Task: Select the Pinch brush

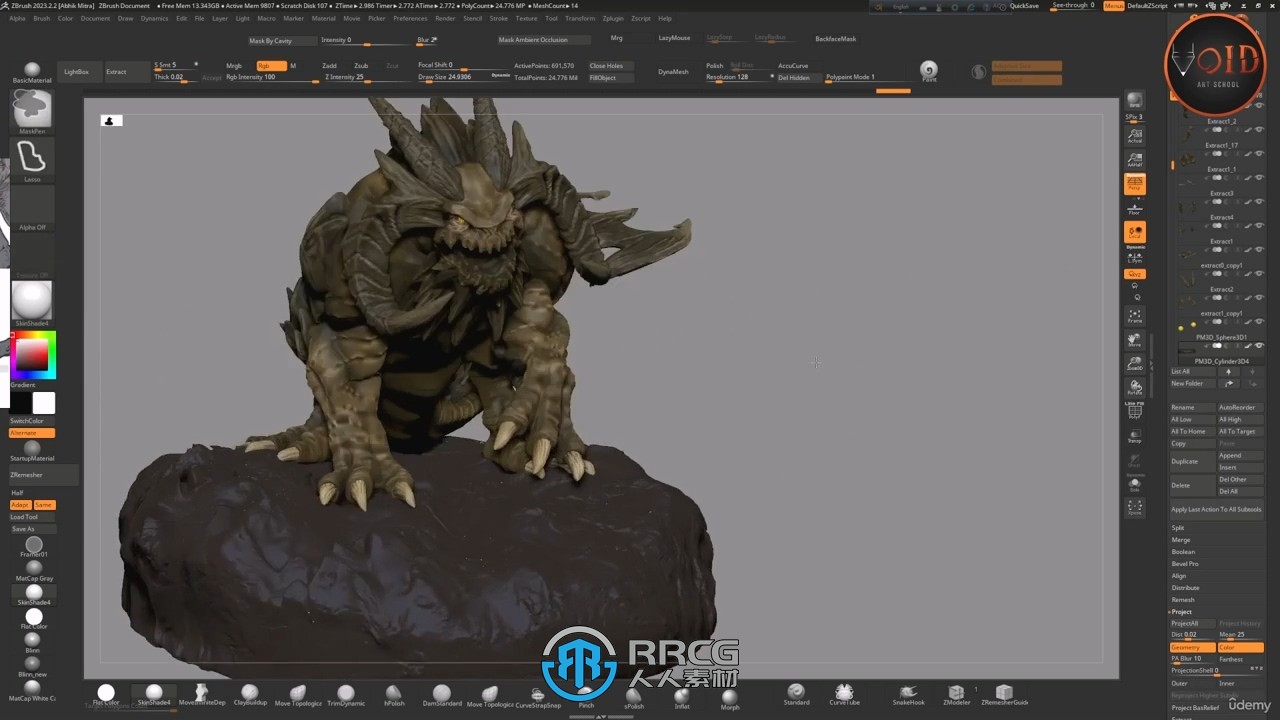Action: tap(586, 697)
